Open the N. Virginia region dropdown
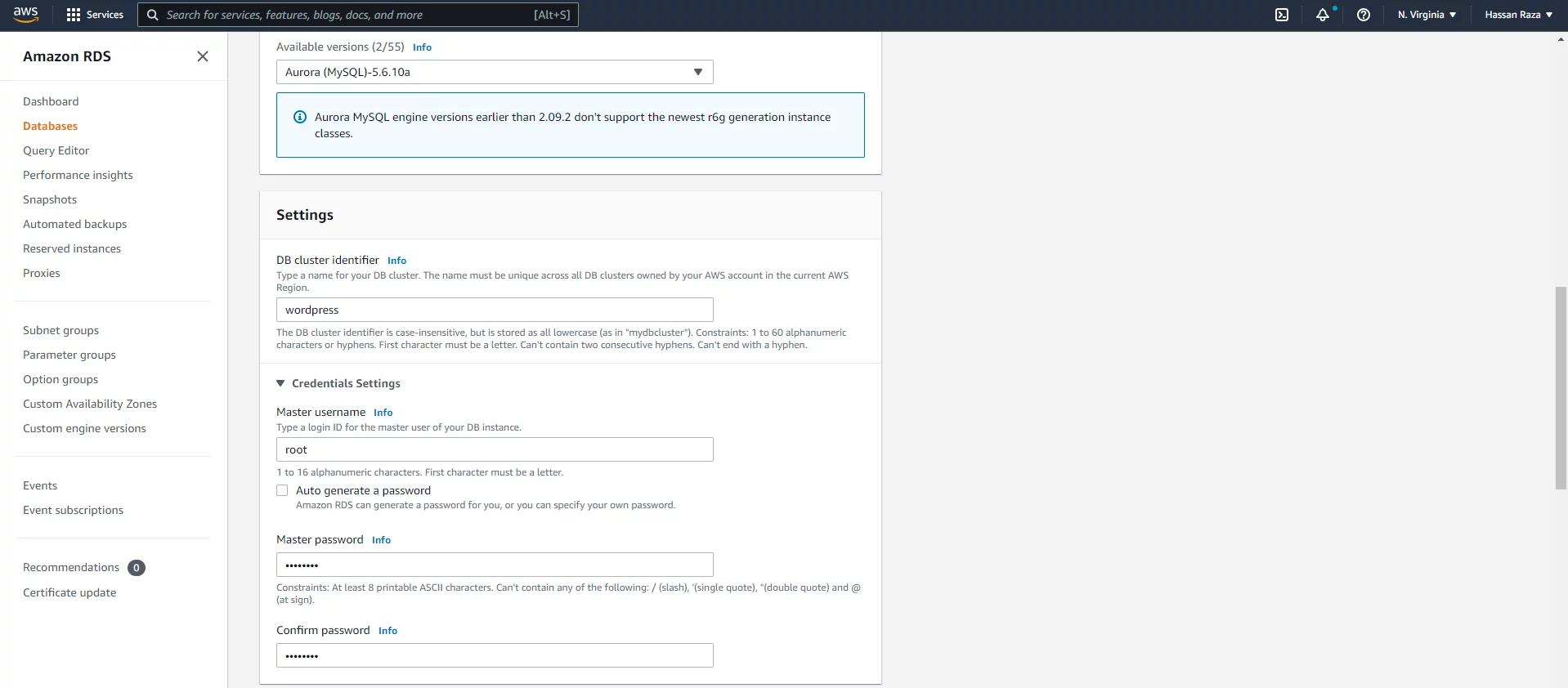The height and width of the screenshot is (688, 1568). coord(1427,15)
